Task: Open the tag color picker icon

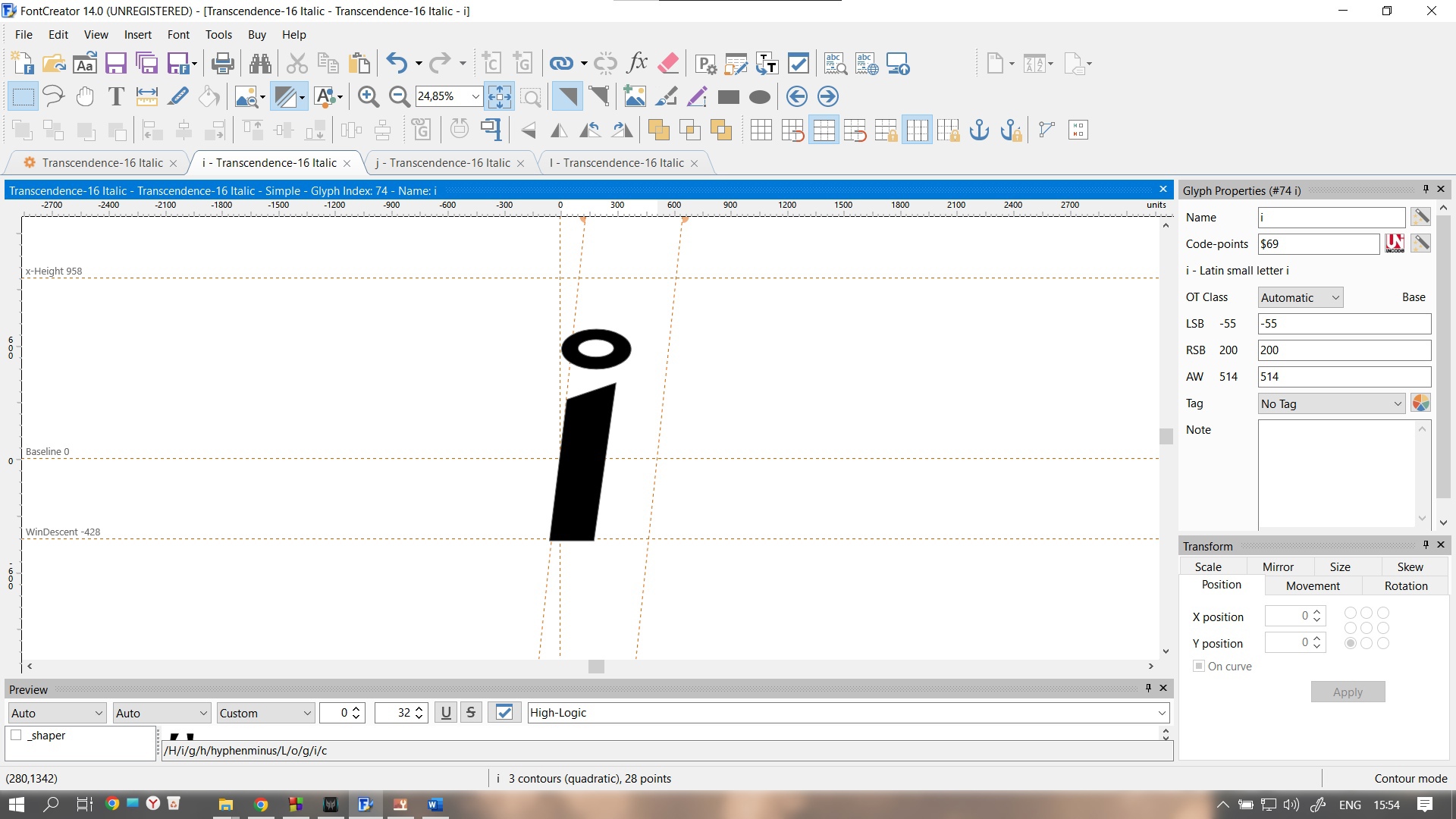Action: (x=1420, y=403)
